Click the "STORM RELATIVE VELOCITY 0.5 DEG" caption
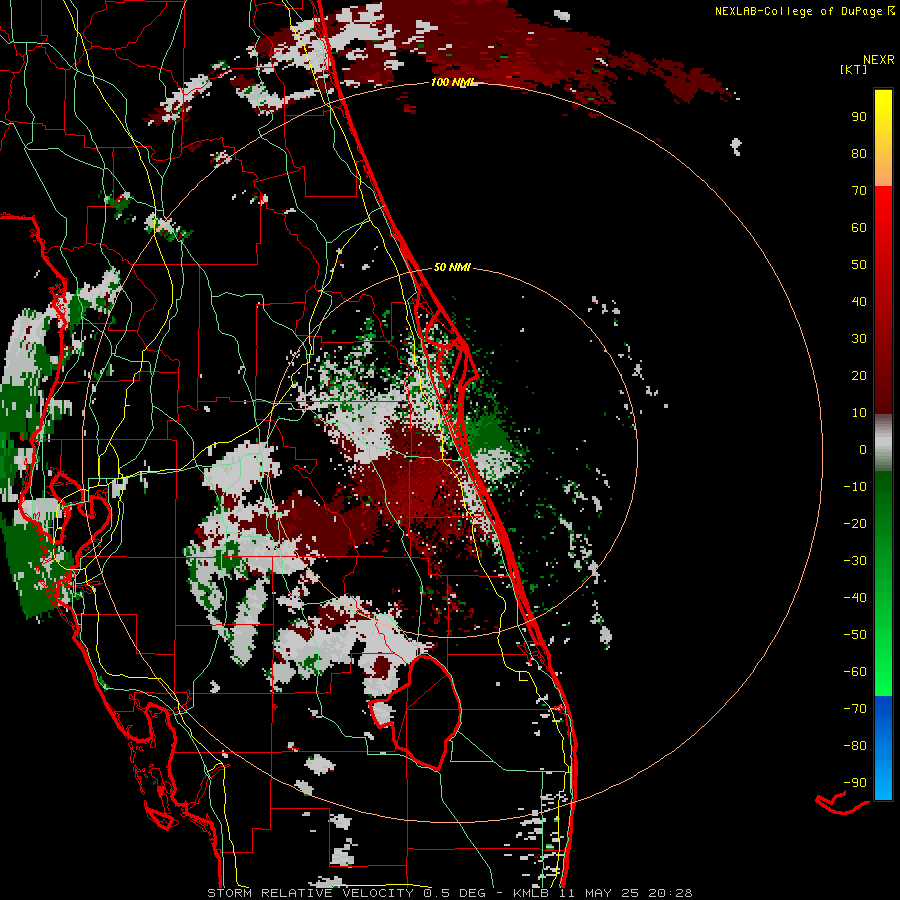Image resolution: width=900 pixels, height=900 pixels. (x=346, y=893)
